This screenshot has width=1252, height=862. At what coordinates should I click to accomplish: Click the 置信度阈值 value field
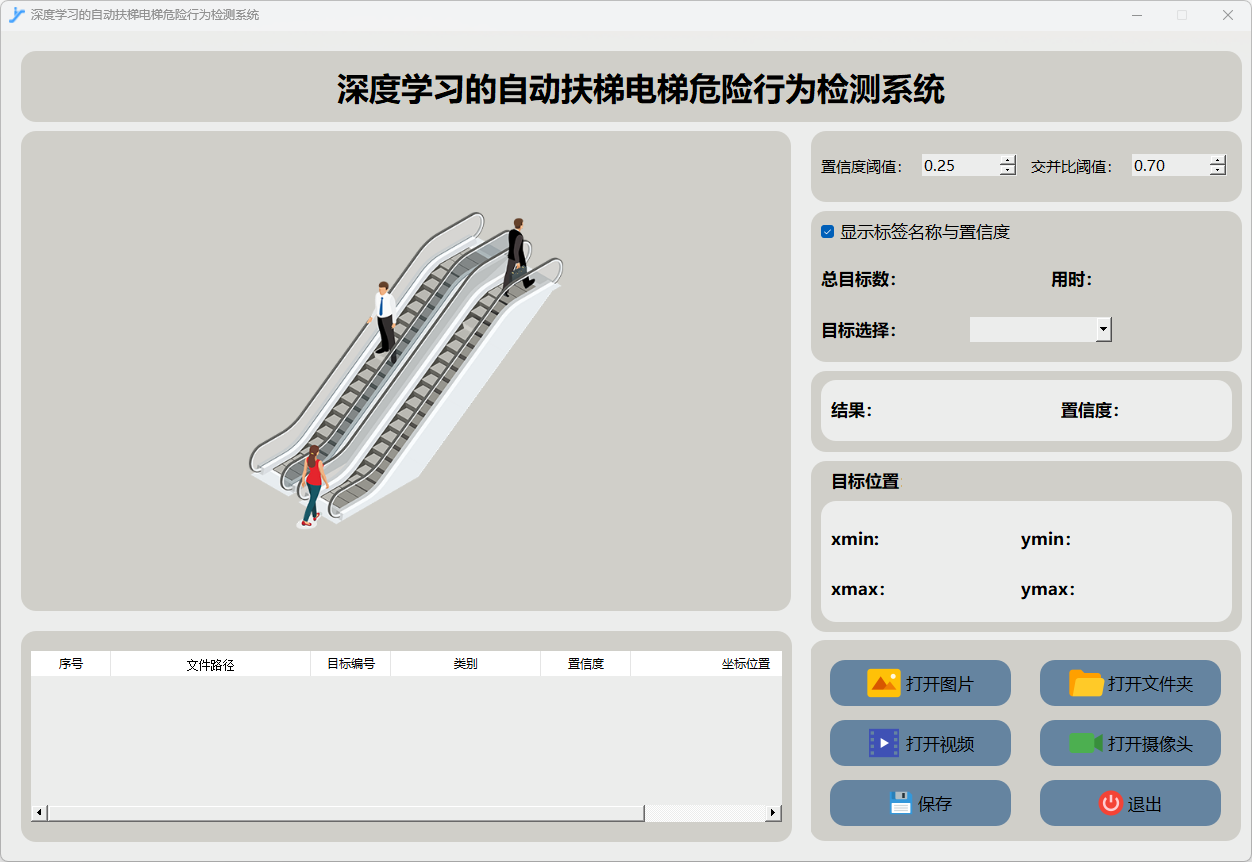point(959,166)
